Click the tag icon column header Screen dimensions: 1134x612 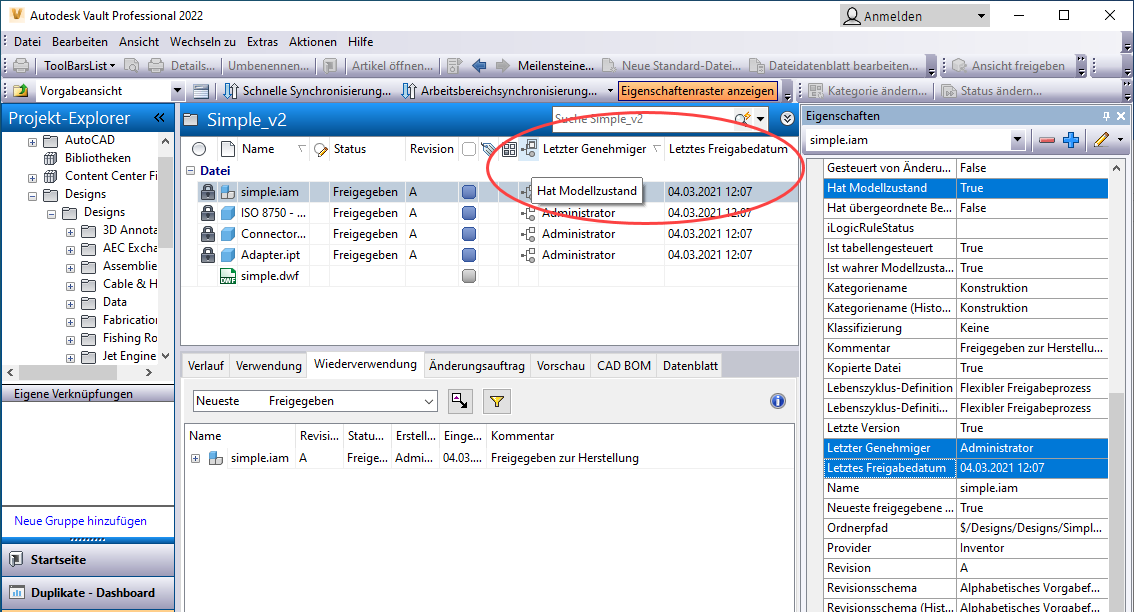[489, 149]
